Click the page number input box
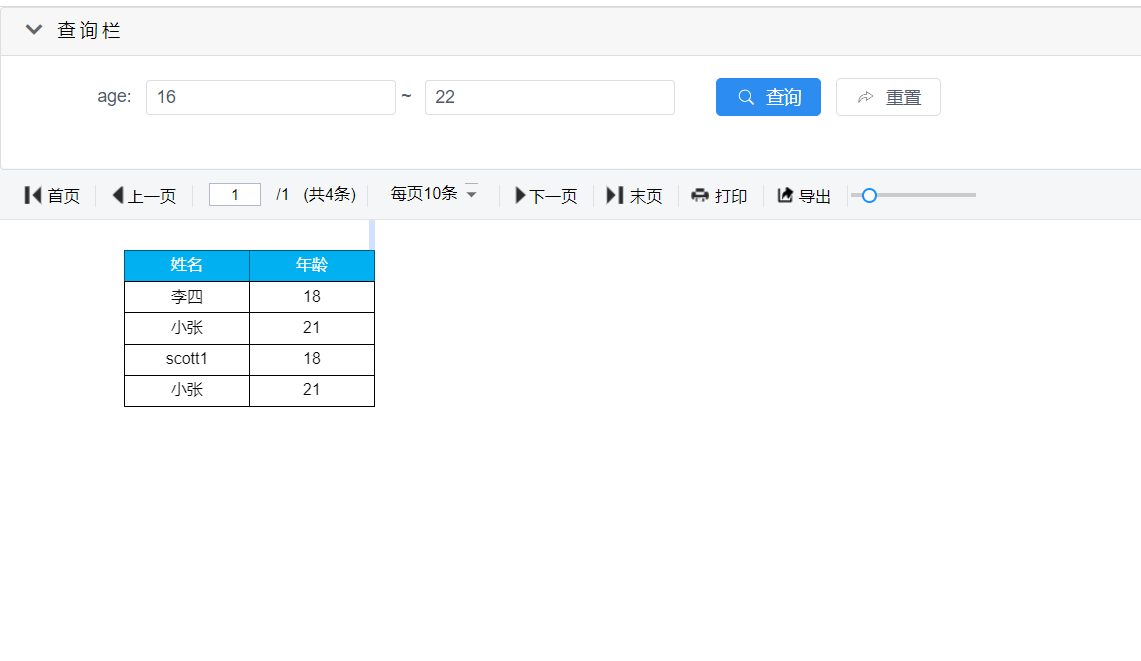The height and width of the screenshot is (661, 1141). click(x=234, y=195)
